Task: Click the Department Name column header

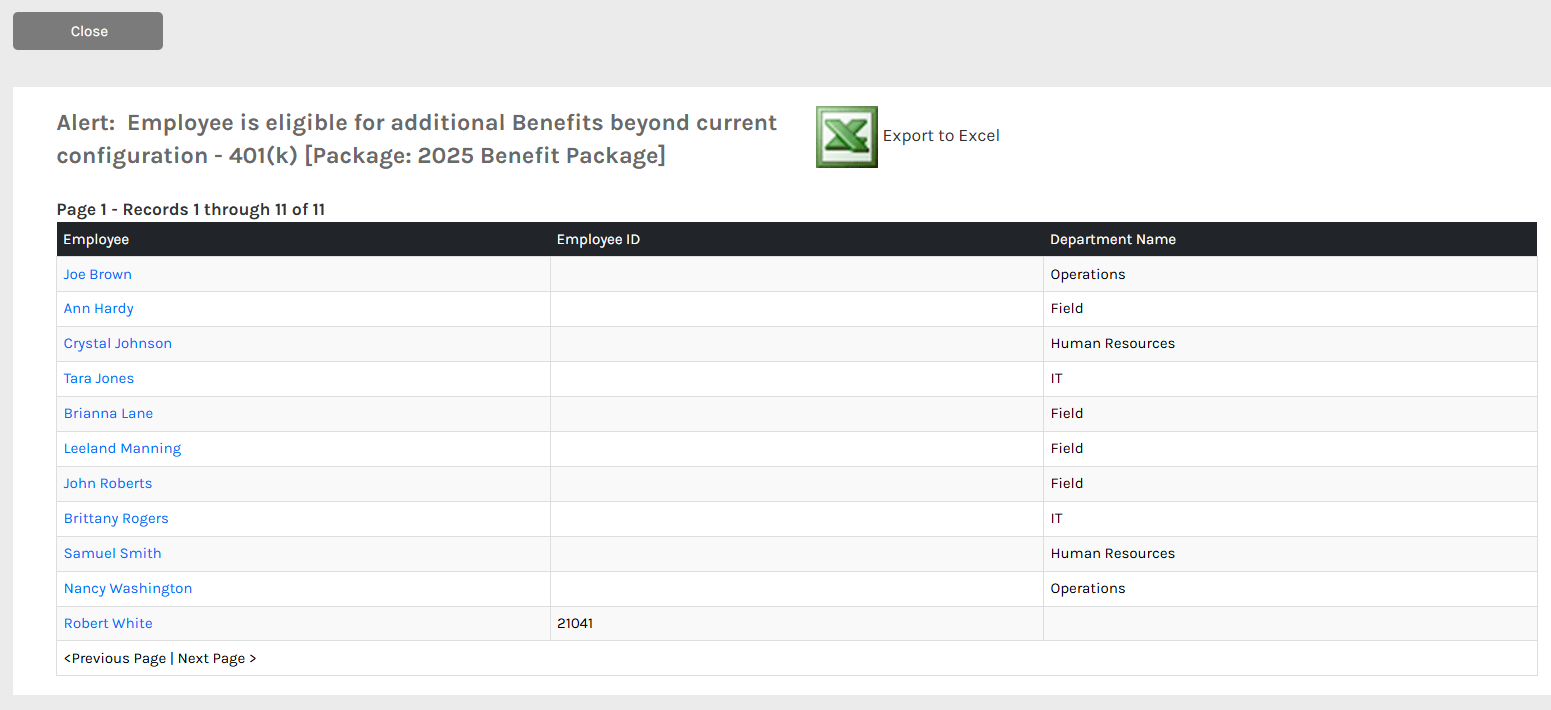Action: 1290,240
